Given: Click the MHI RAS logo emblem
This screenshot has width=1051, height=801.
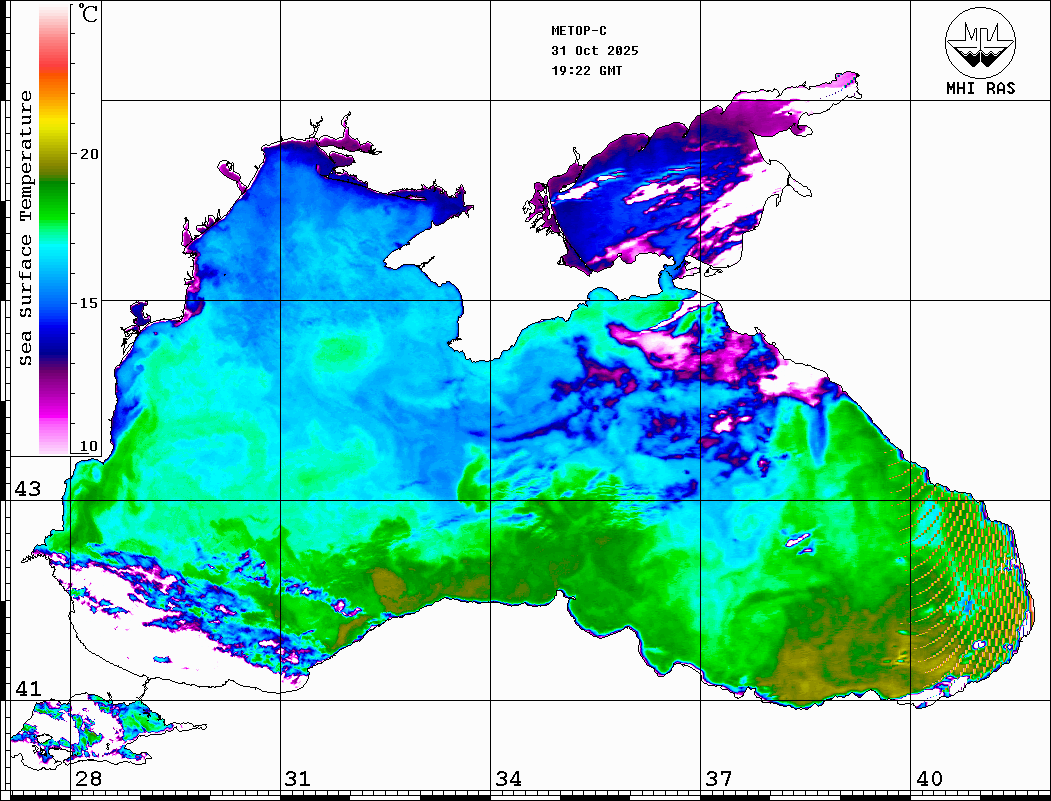Looking at the screenshot, I should click(x=980, y=41).
